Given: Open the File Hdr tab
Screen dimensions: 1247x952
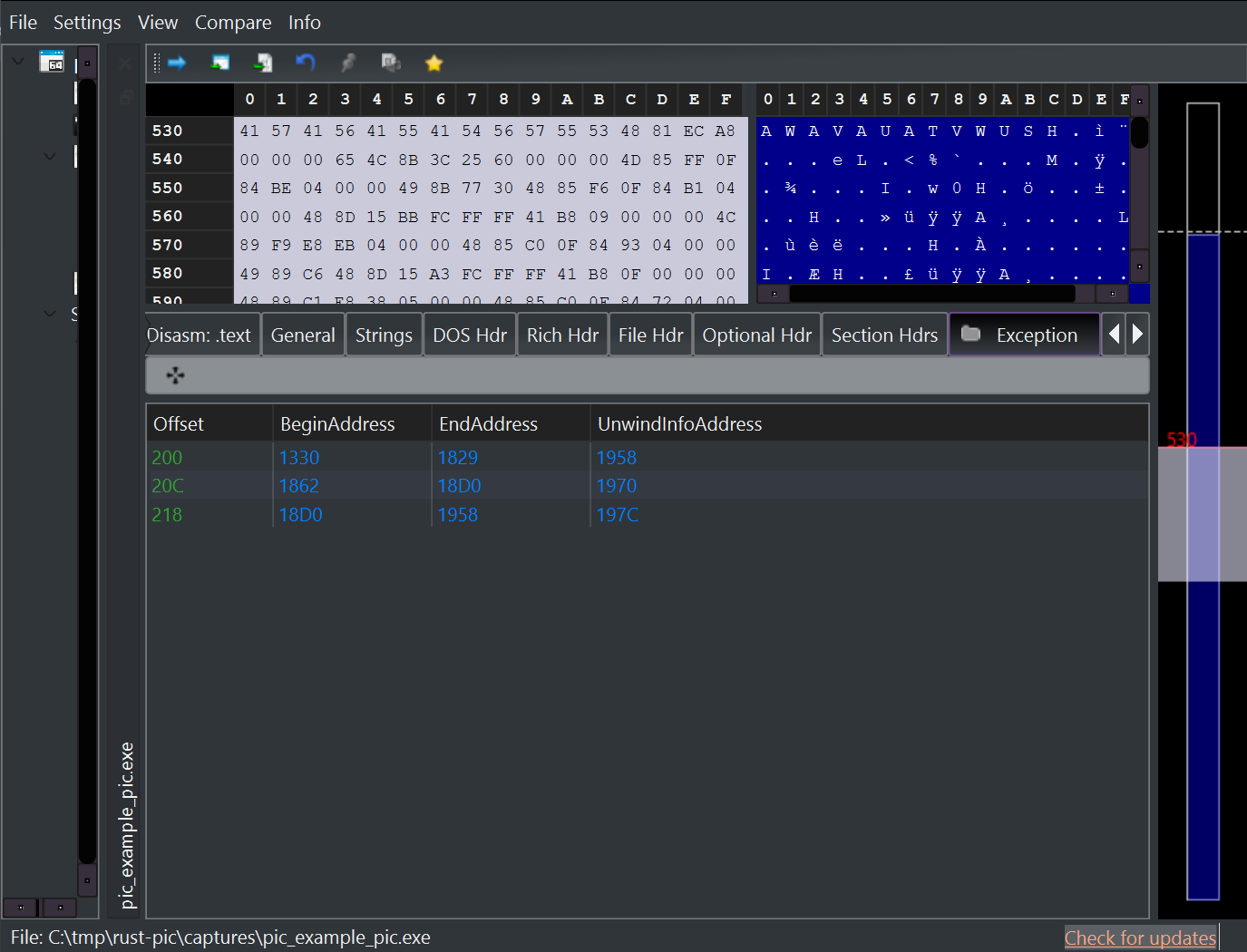Looking at the screenshot, I should [x=650, y=335].
